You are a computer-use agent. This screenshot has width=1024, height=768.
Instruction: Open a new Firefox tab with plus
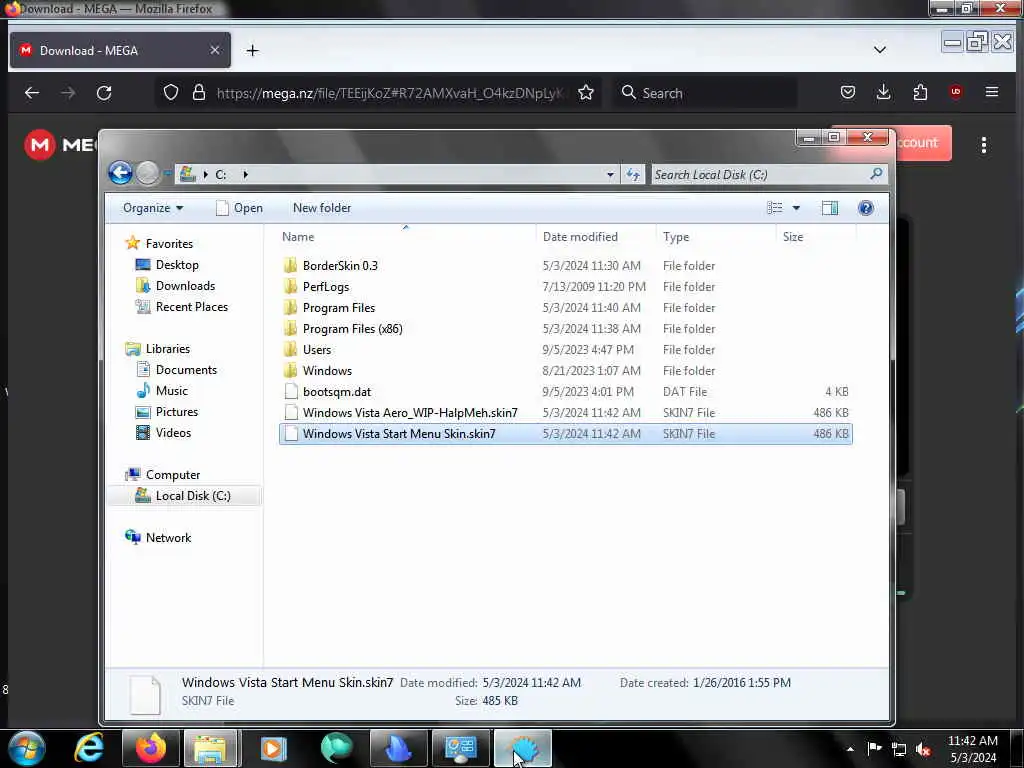click(x=253, y=50)
